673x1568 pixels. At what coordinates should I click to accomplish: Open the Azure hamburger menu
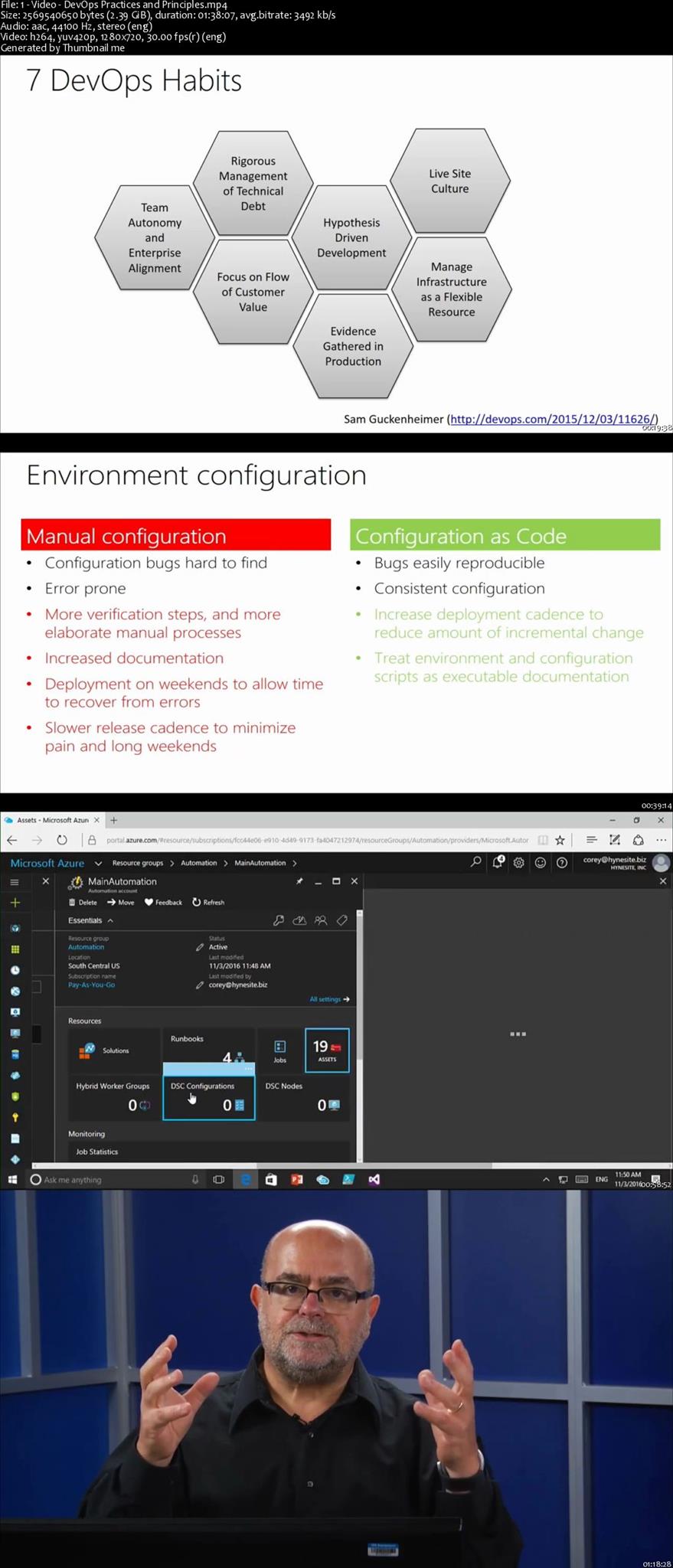tap(14, 882)
